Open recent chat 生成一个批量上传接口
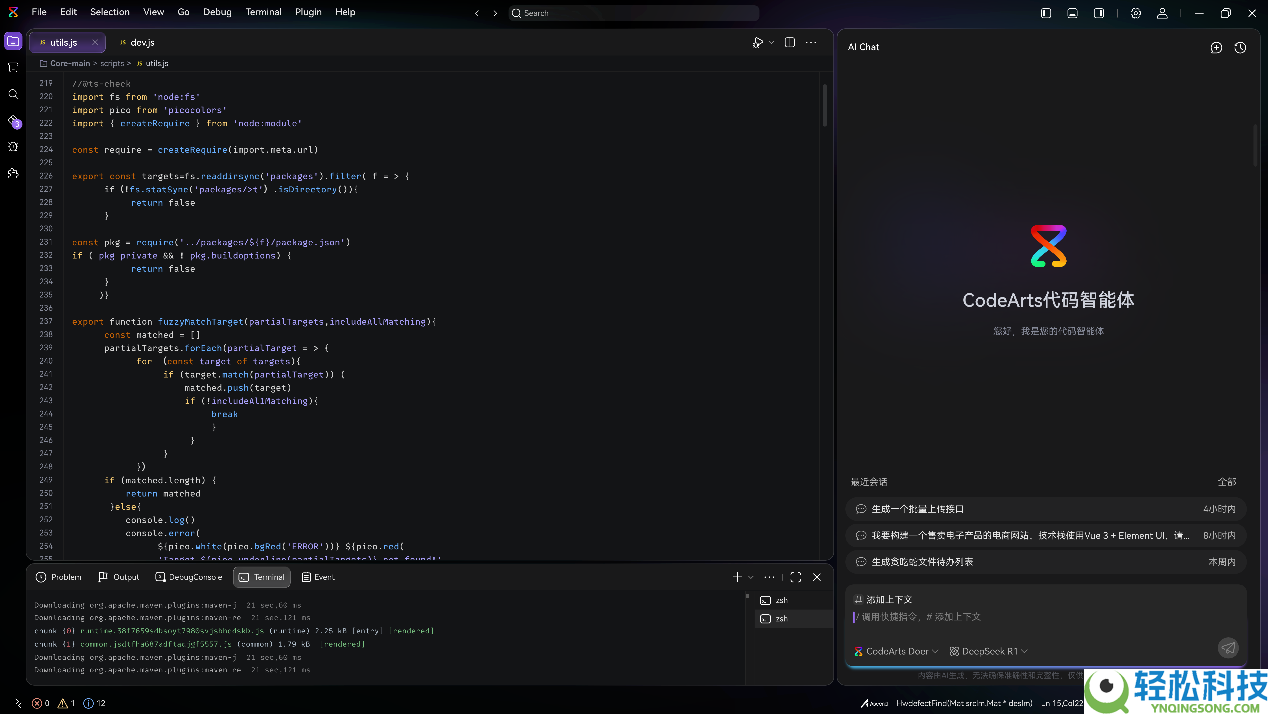This screenshot has height=714, width=1268. pos(917,509)
